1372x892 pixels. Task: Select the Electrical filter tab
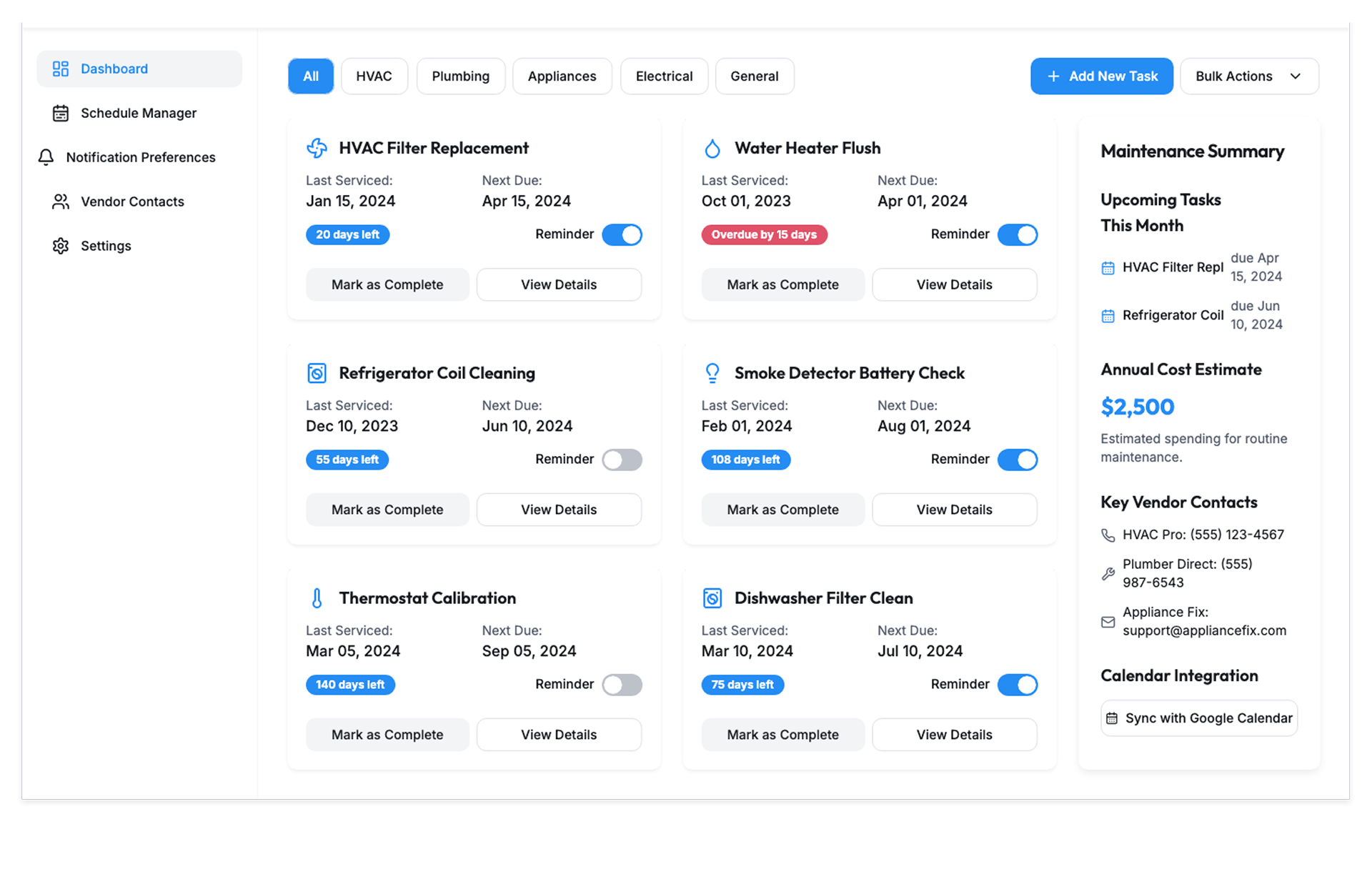point(664,76)
